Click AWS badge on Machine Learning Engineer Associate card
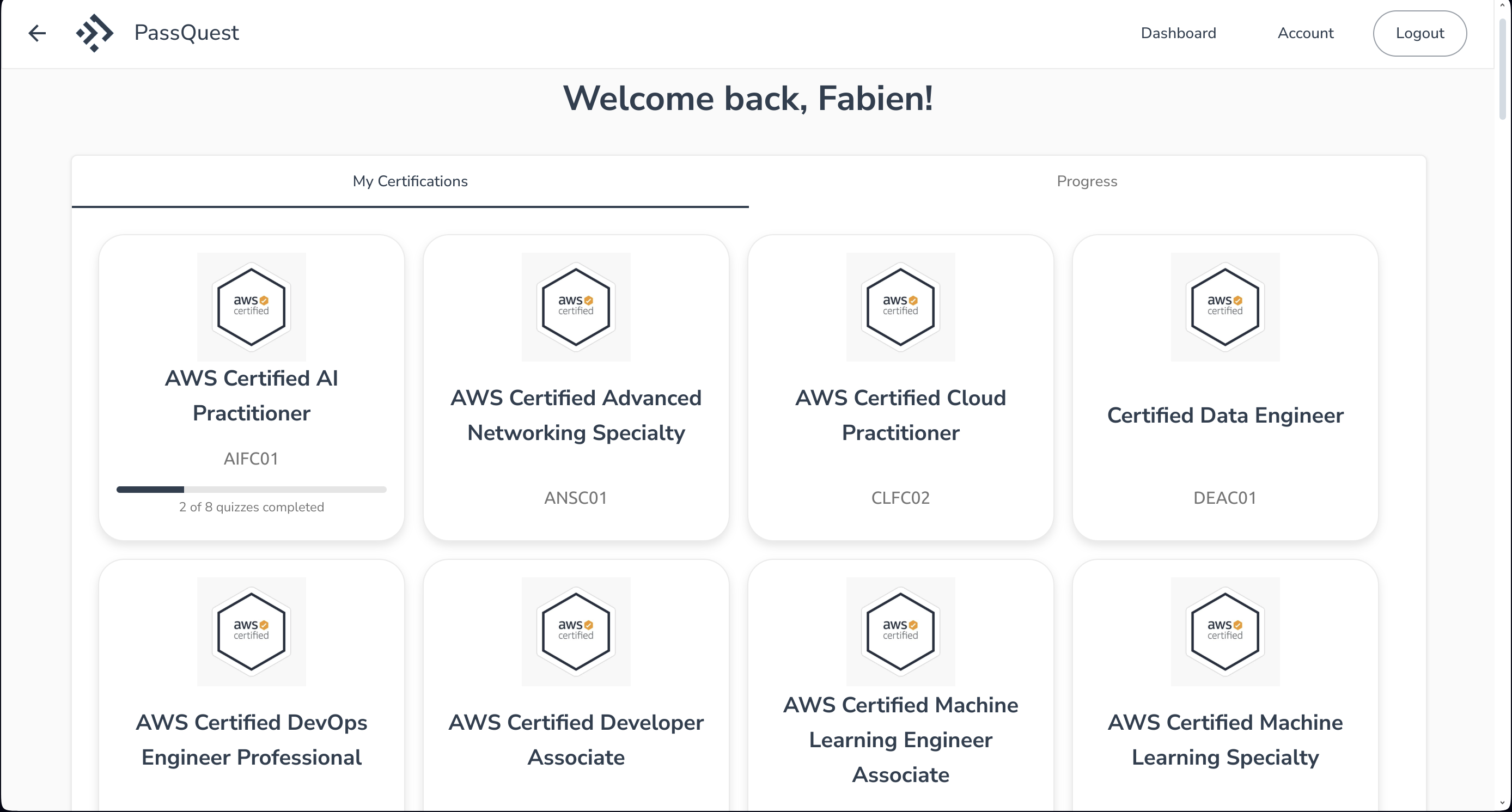This screenshot has height=812, width=1512. click(x=900, y=631)
